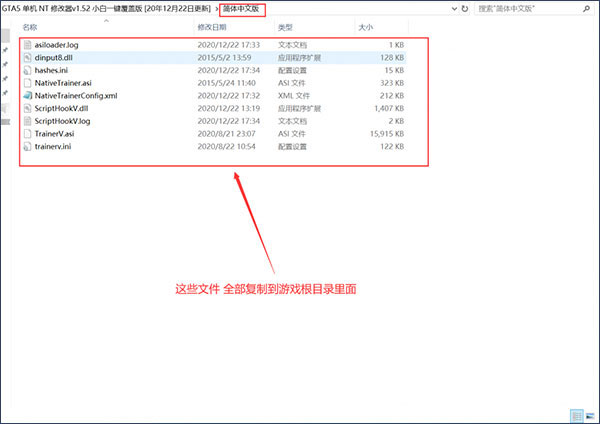The width and height of the screenshot is (600, 424).
Task: Expand the breadcrumb chevron before 简体中文版
Action: point(217,8)
